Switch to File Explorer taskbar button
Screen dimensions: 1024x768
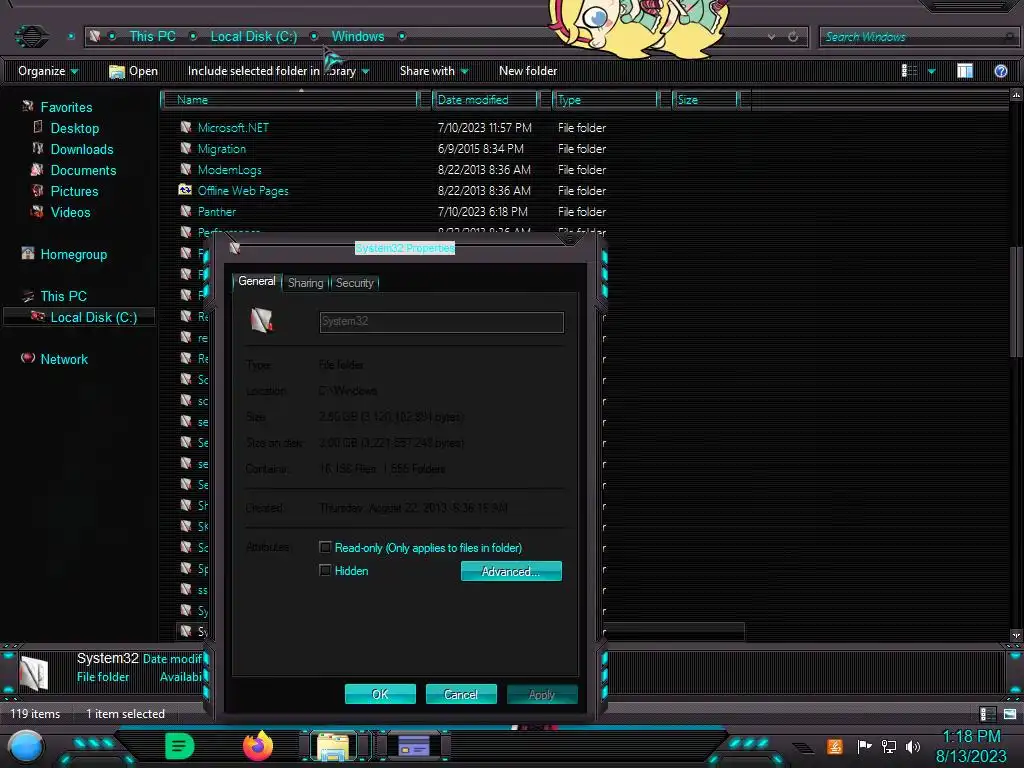(333, 746)
